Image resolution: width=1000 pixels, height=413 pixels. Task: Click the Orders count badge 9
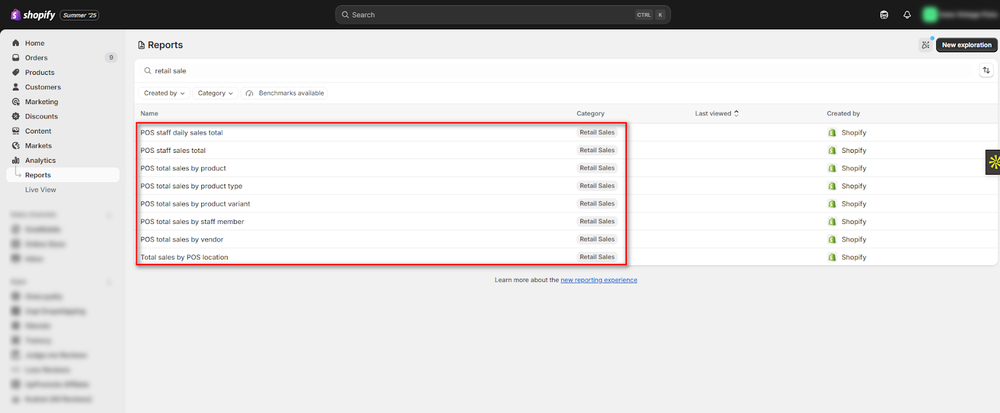point(111,57)
